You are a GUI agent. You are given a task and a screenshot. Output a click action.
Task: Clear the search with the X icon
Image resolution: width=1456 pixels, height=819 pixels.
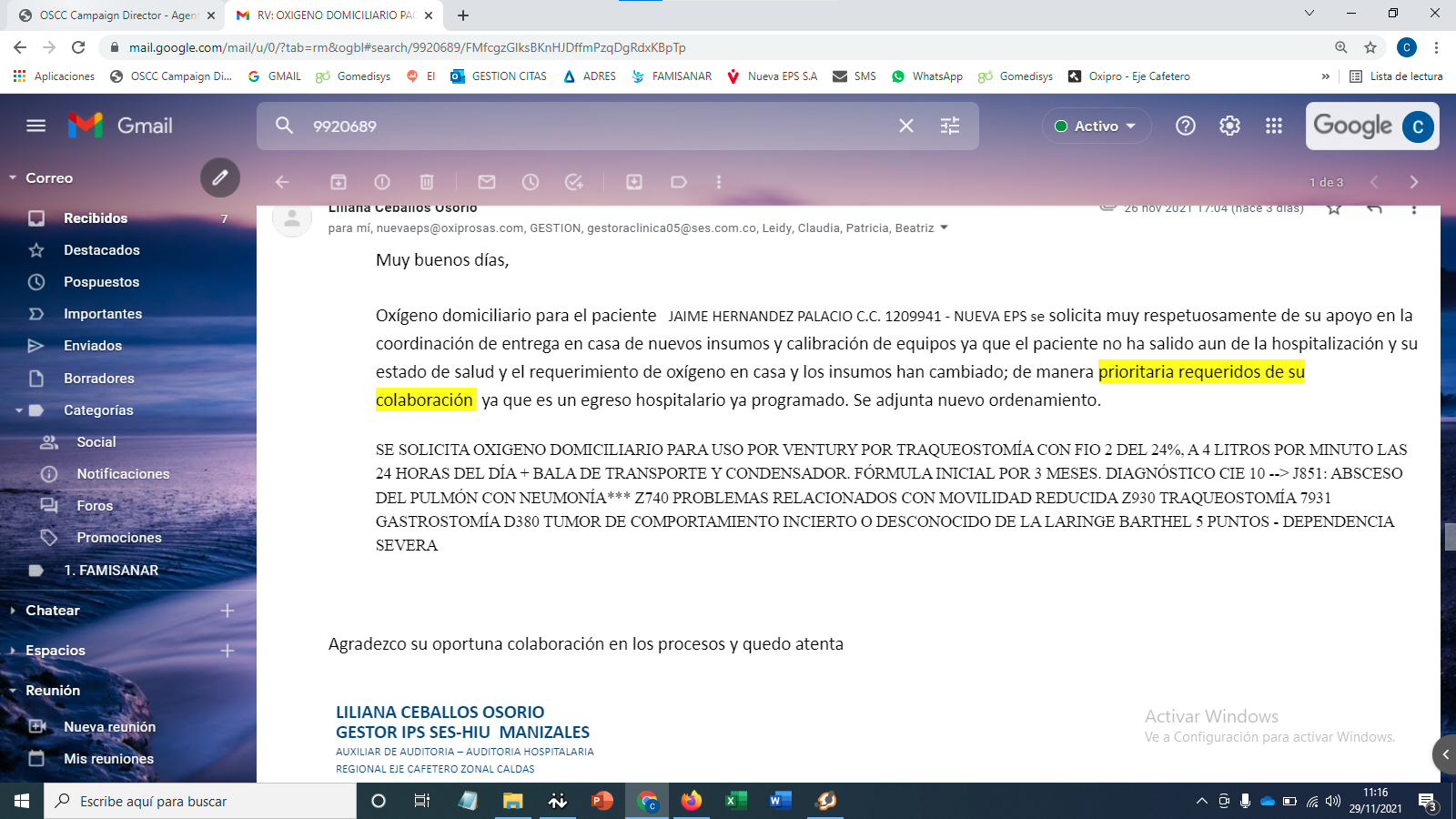coord(906,126)
